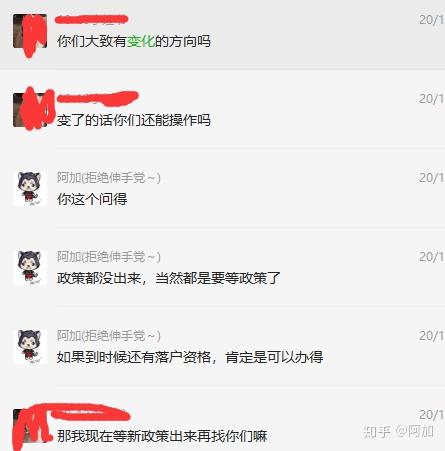445x451 pixels.
Task: Select the message "你们大致有变化的方向吗"
Action: tap(134, 41)
